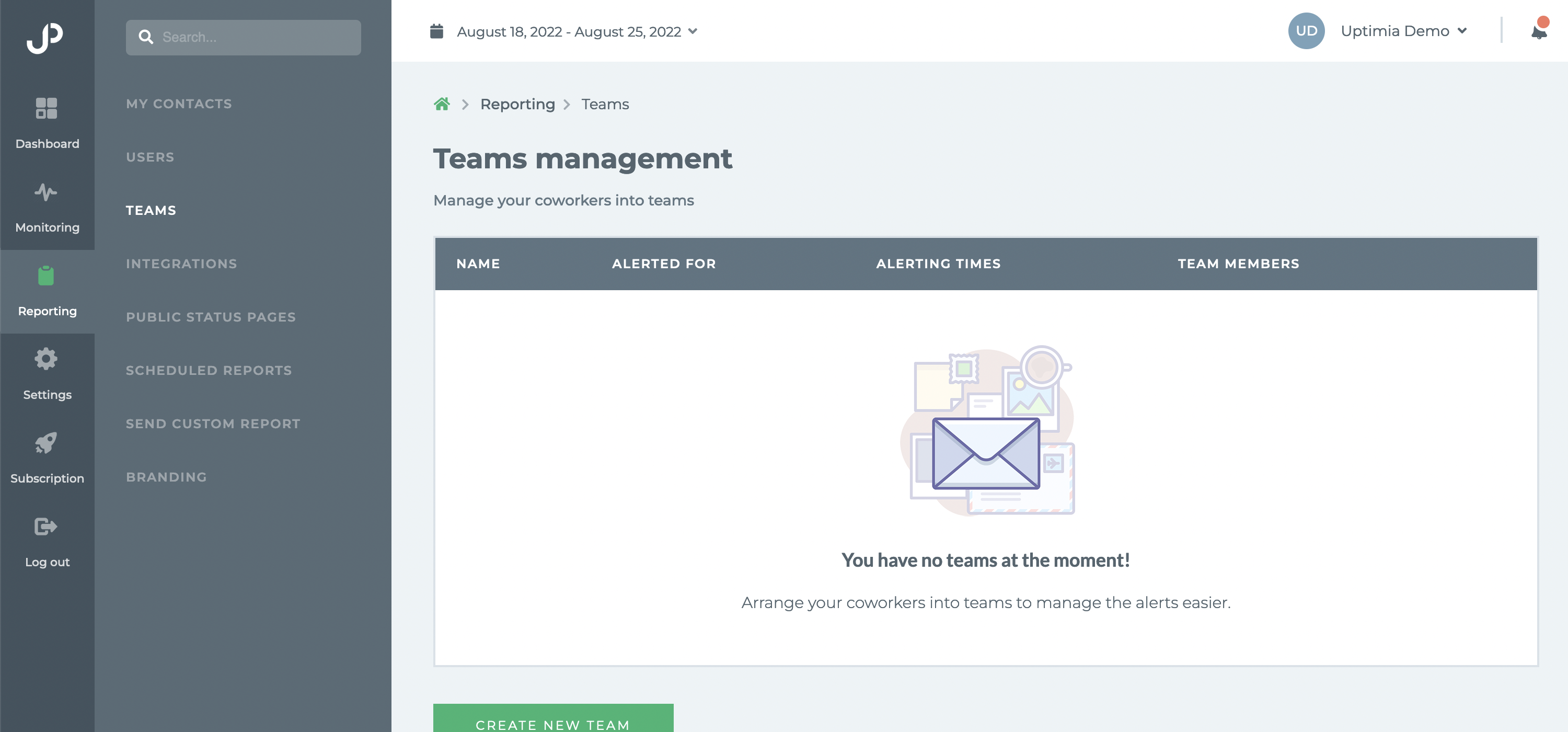Click the Team Members column header
This screenshot has width=1568, height=732.
click(1239, 264)
